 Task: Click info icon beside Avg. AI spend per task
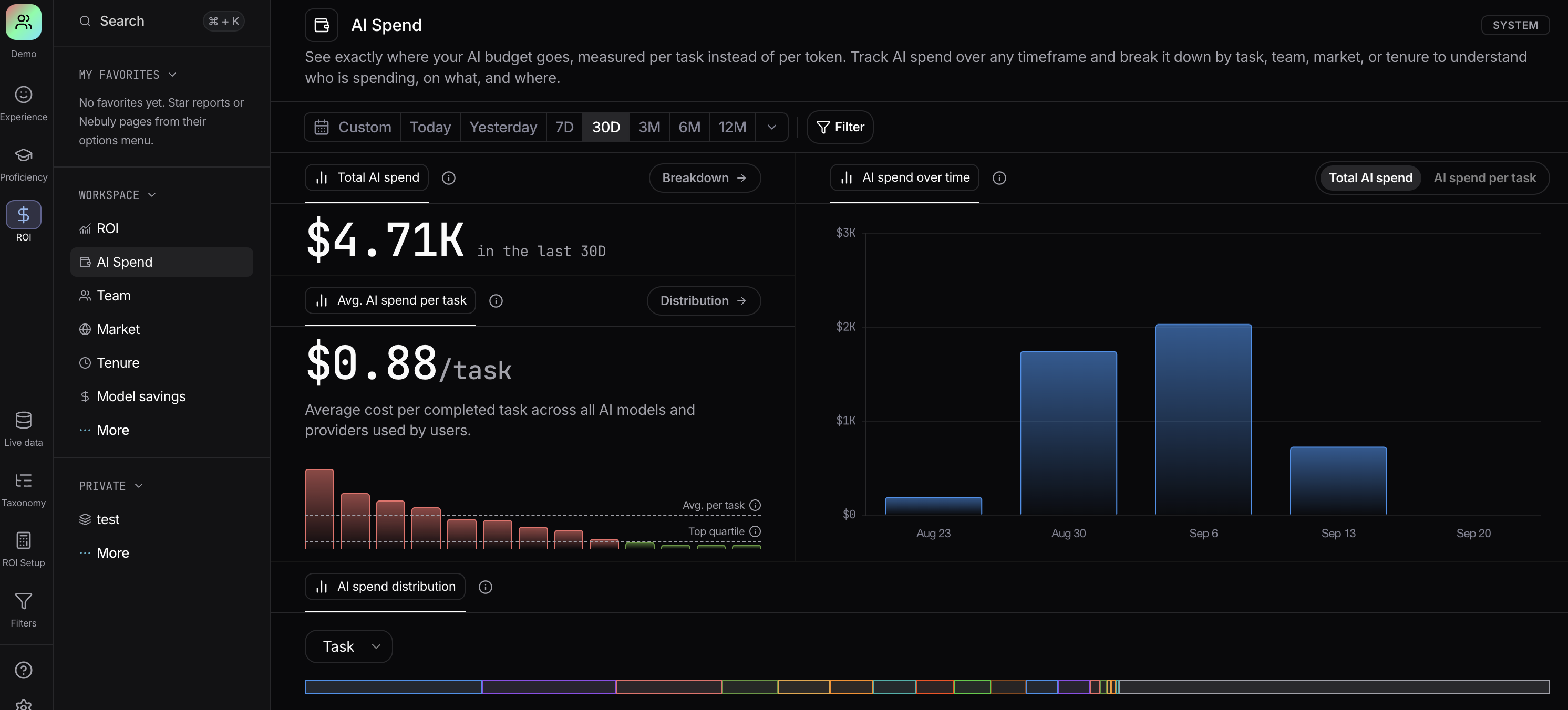pos(496,300)
